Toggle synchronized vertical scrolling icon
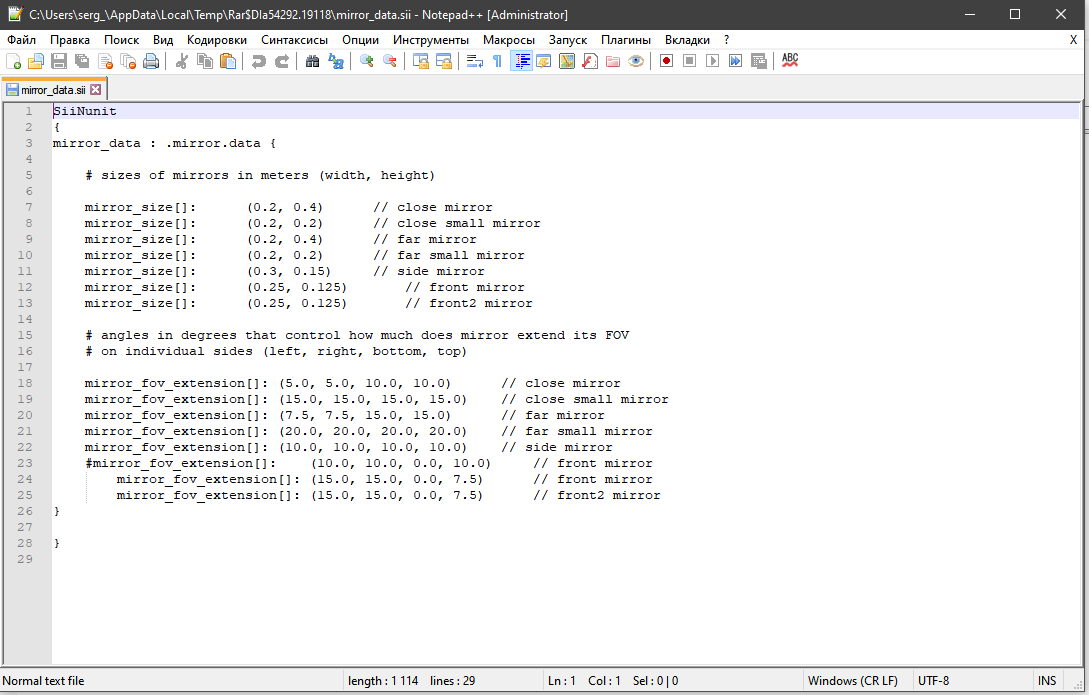Viewport: 1089px width, 695px height. (x=421, y=61)
